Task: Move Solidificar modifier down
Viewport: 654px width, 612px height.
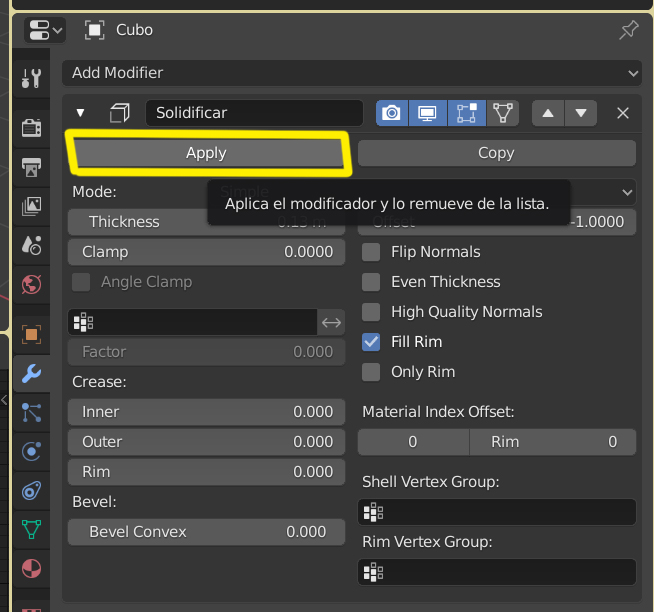Action: tap(581, 113)
